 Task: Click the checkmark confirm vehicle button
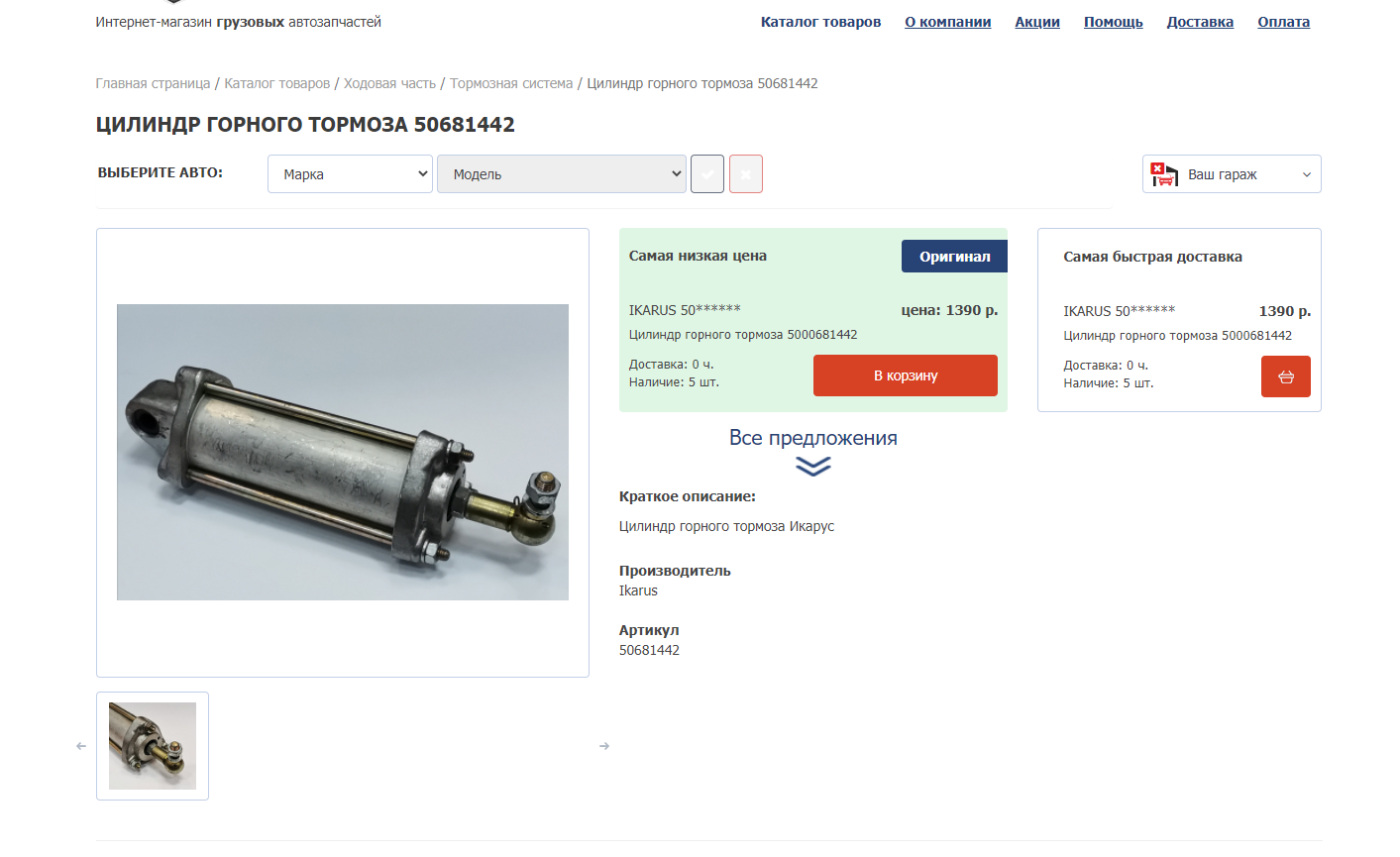coord(707,174)
